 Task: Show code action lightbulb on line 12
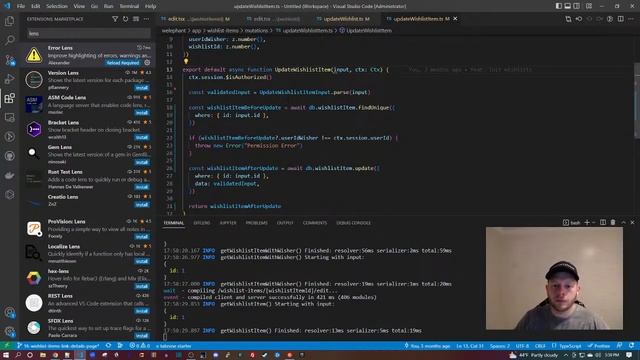[186, 62]
